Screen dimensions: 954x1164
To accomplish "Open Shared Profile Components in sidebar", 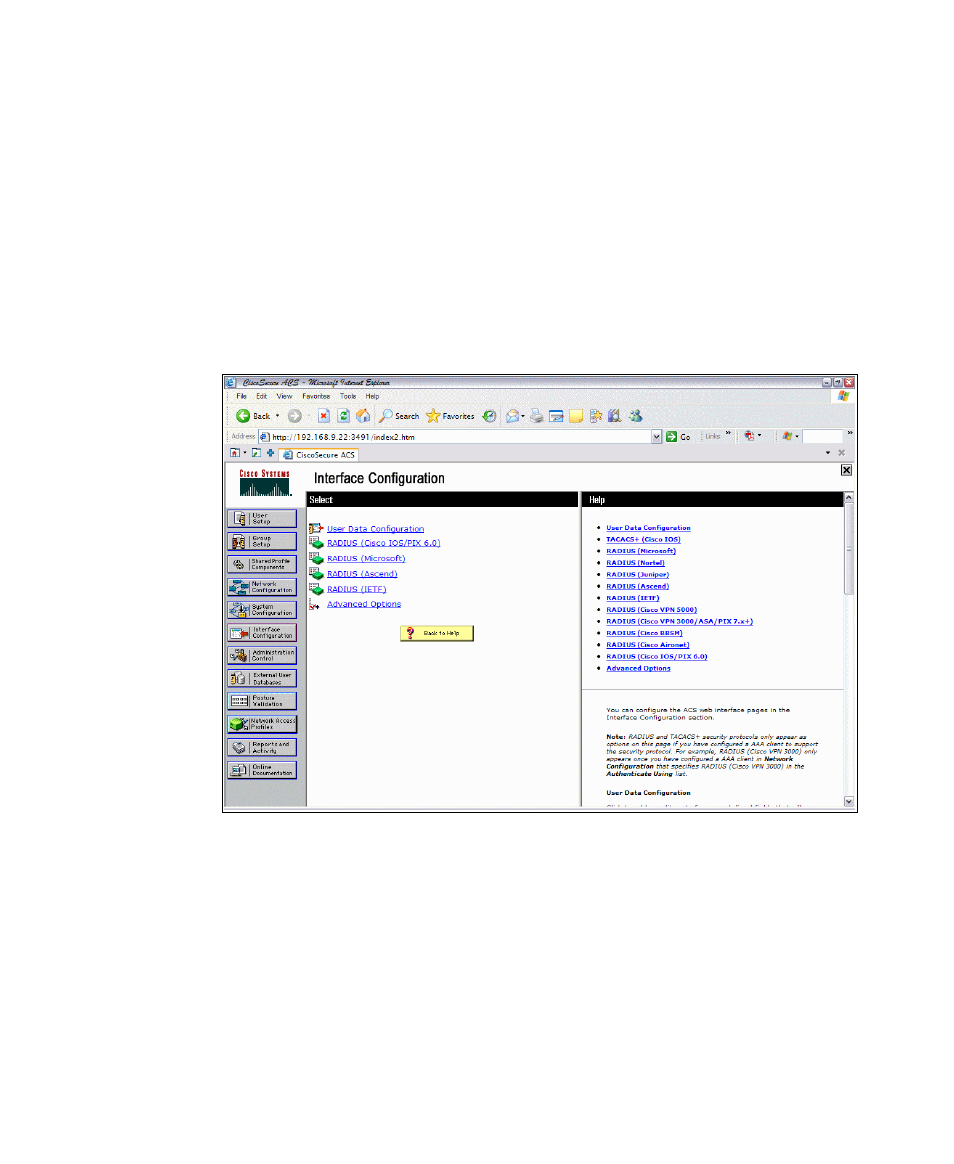I will tap(262, 564).
